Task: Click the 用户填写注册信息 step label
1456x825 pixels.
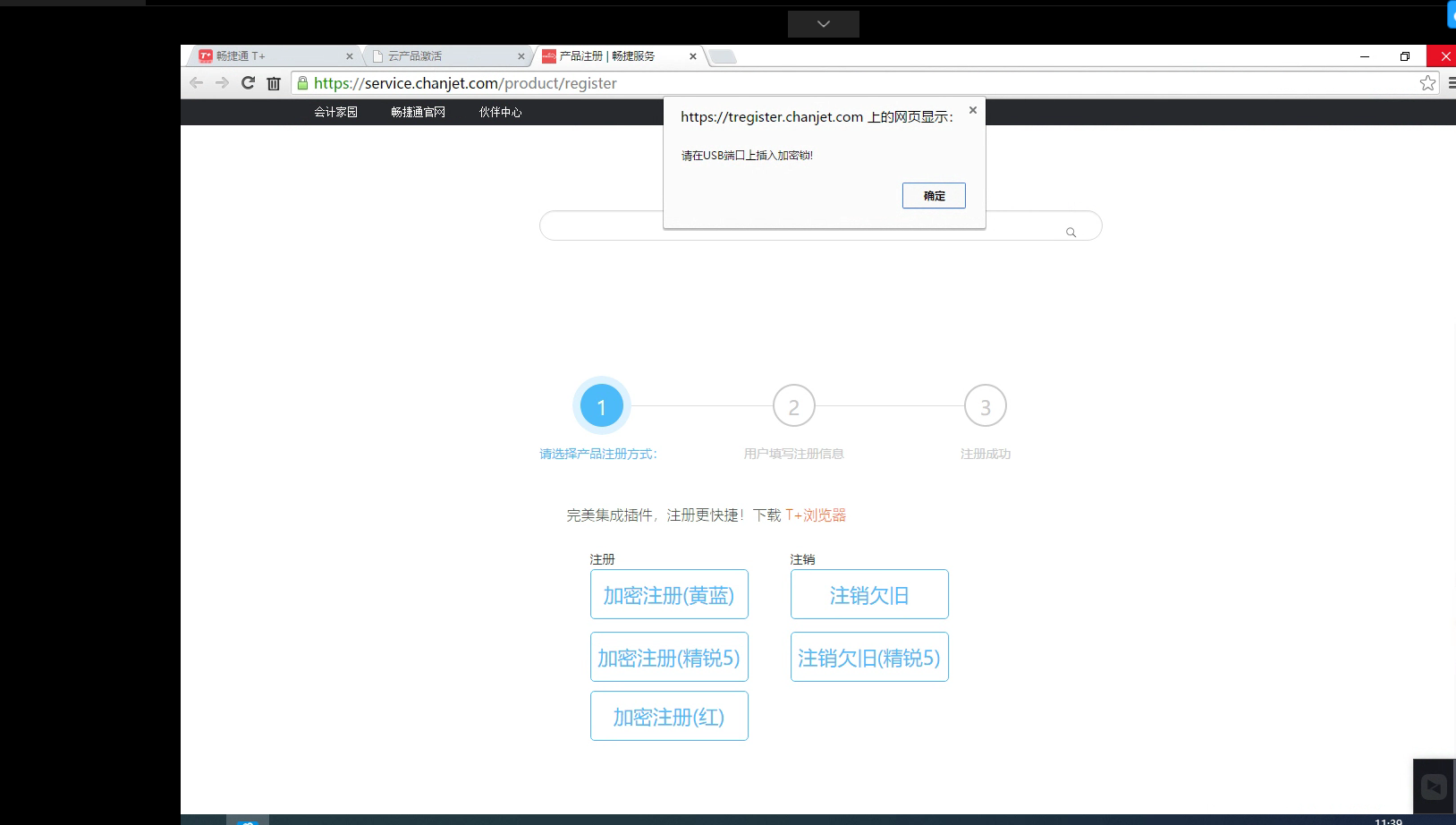Action: 794,455
